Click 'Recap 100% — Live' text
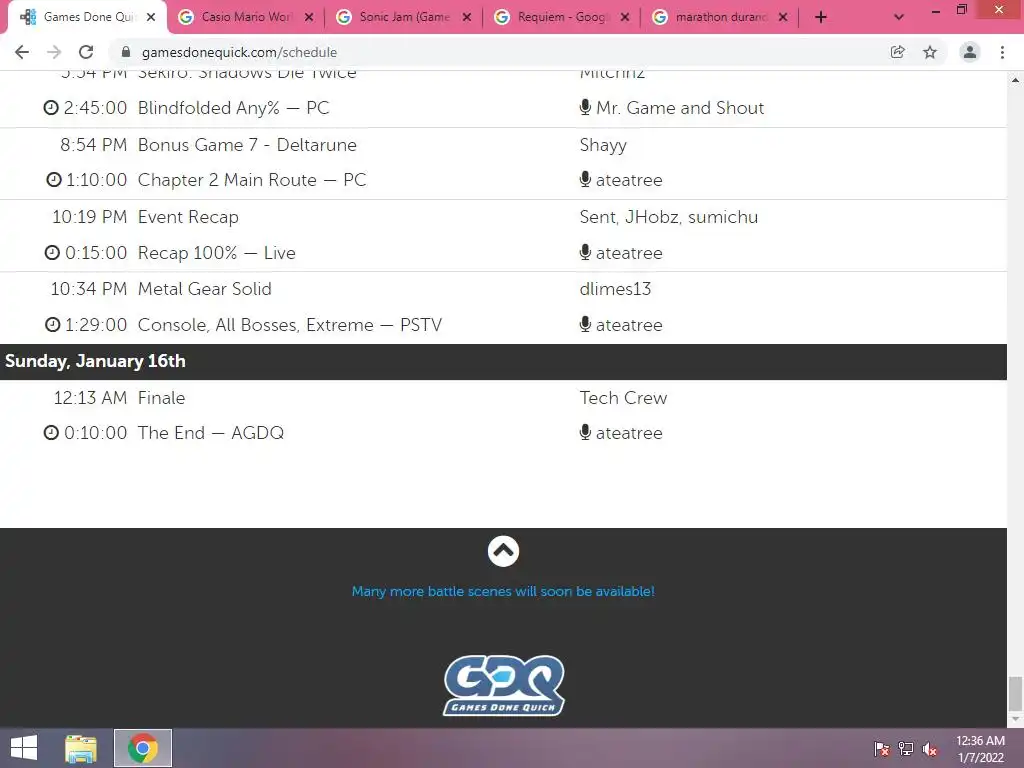The height and width of the screenshot is (768, 1024). point(217,253)
